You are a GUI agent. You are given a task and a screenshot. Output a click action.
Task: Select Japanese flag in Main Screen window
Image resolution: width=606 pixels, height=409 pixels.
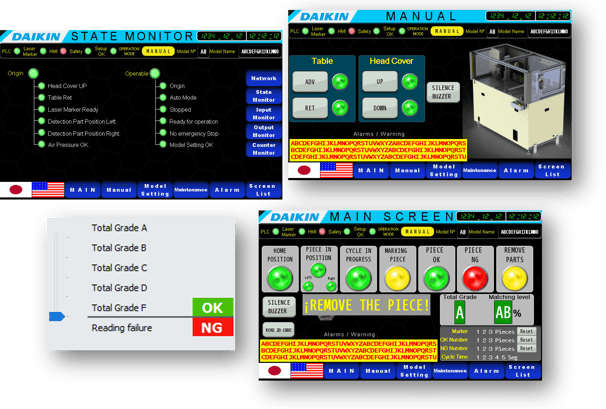point(274,371)
